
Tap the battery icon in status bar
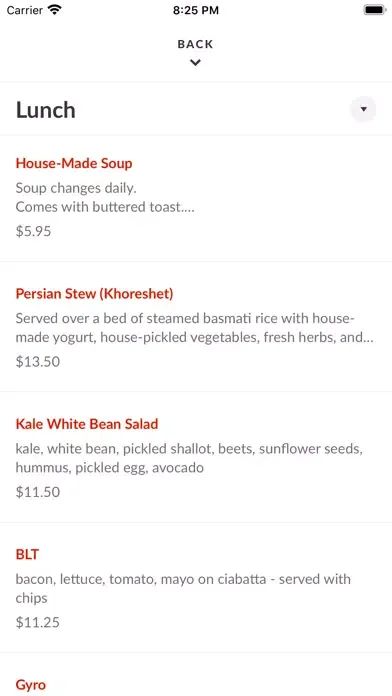coord(375,10)
